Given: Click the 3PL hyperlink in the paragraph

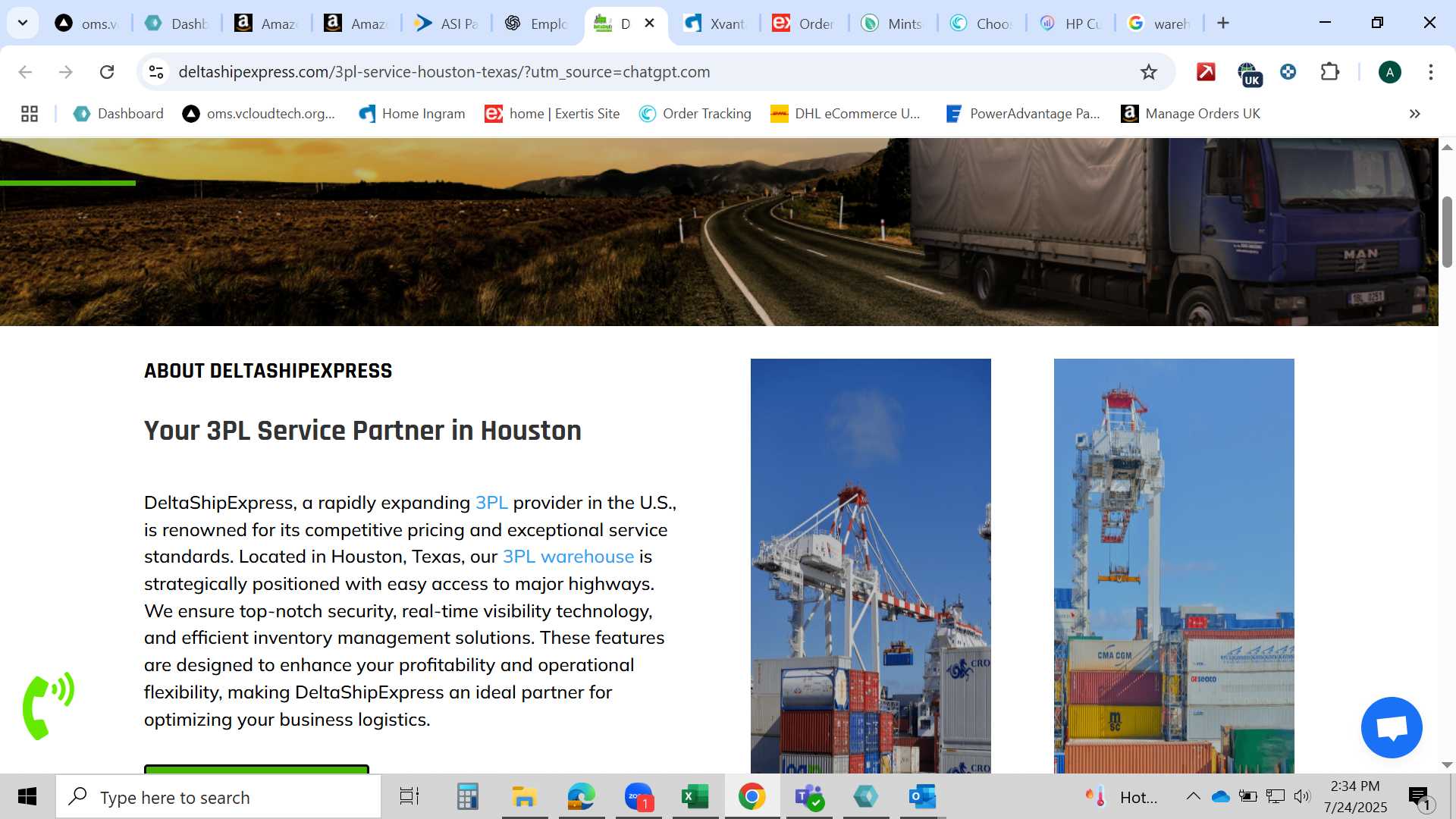Looking at the screenshot, I should (491, 503).
